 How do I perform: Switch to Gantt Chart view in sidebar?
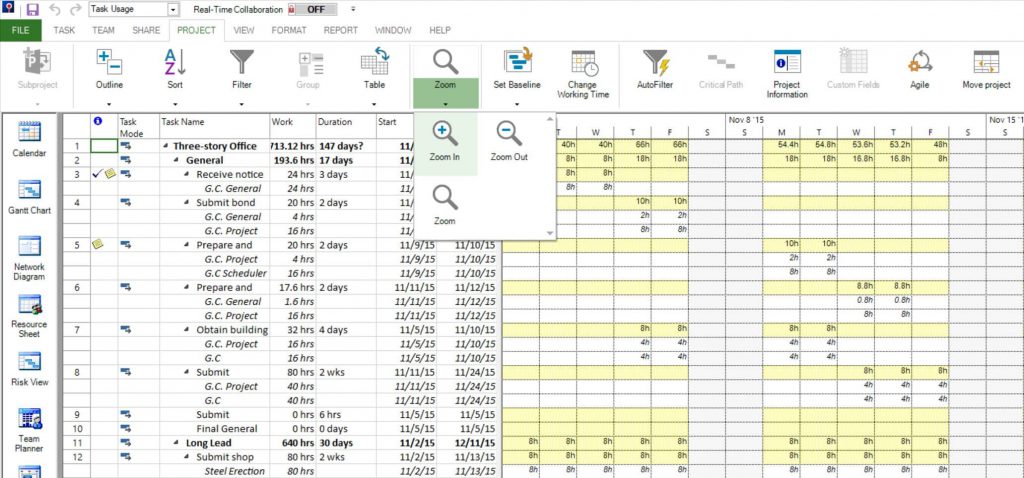29,197
